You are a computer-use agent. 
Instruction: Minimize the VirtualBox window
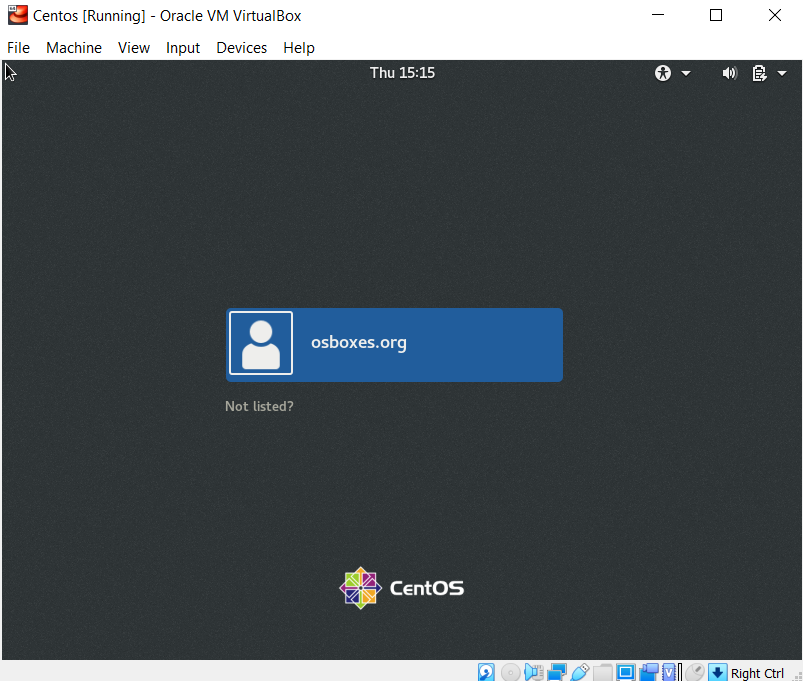click(x=658, y=15)
